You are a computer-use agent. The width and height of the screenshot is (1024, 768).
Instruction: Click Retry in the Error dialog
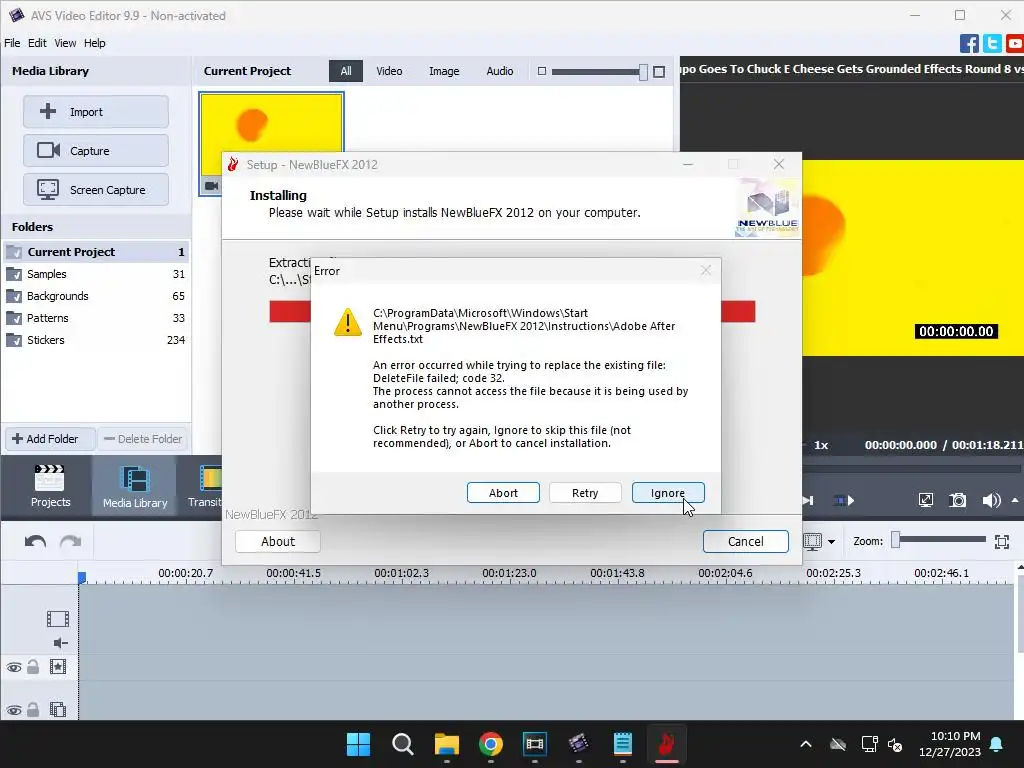tap(585, 493)
